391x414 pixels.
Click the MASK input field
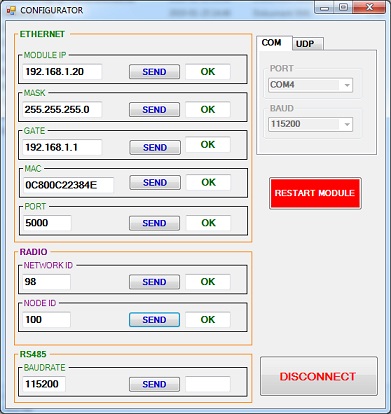point(62,110)
